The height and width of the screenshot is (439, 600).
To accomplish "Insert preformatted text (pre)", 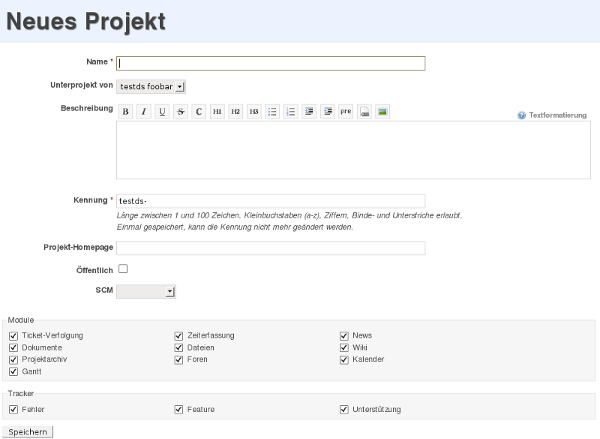I will click(x=346, y=112).
